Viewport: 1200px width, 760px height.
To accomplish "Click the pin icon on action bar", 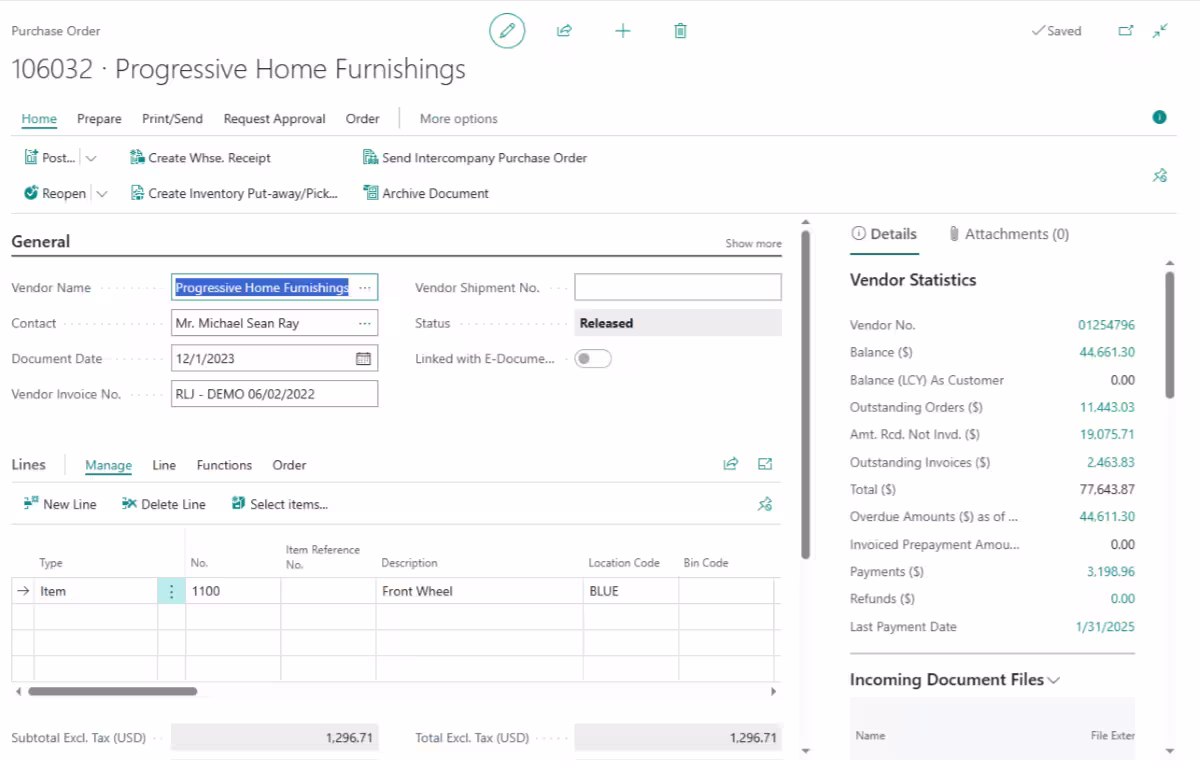I will [x=1160, y=175].
